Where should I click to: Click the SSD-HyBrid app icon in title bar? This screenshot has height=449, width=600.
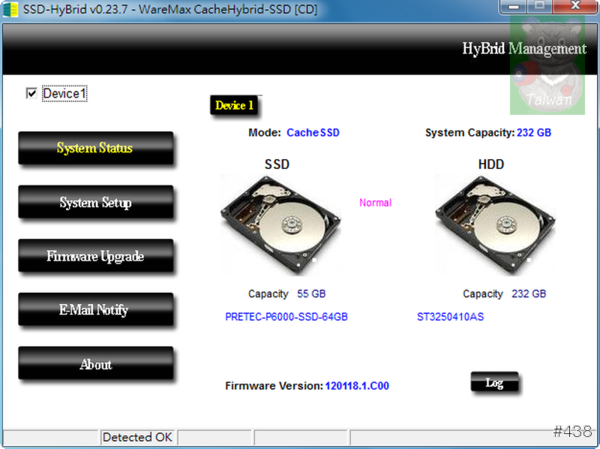pos(10,9)
